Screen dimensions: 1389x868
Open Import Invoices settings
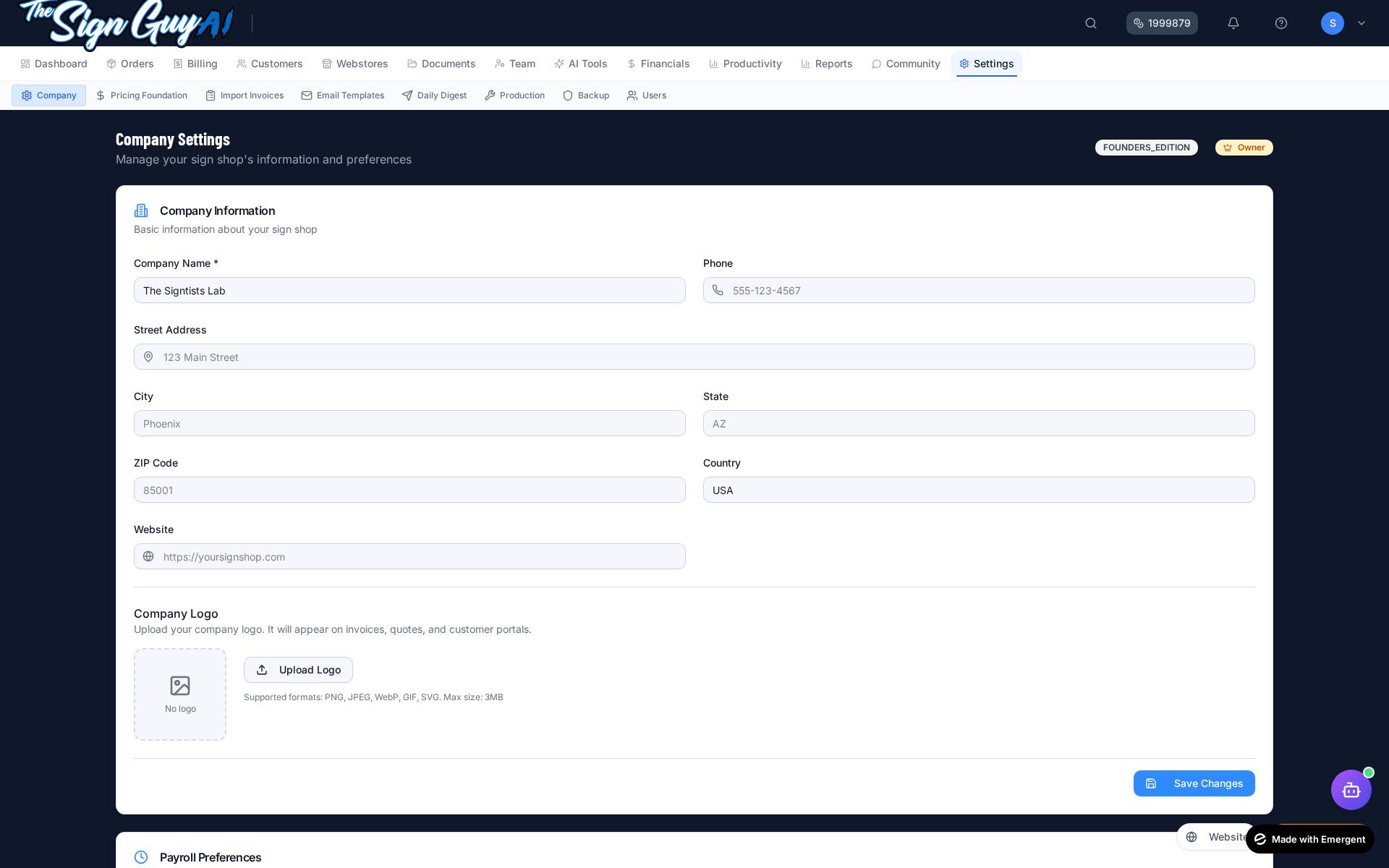(245, 95)
